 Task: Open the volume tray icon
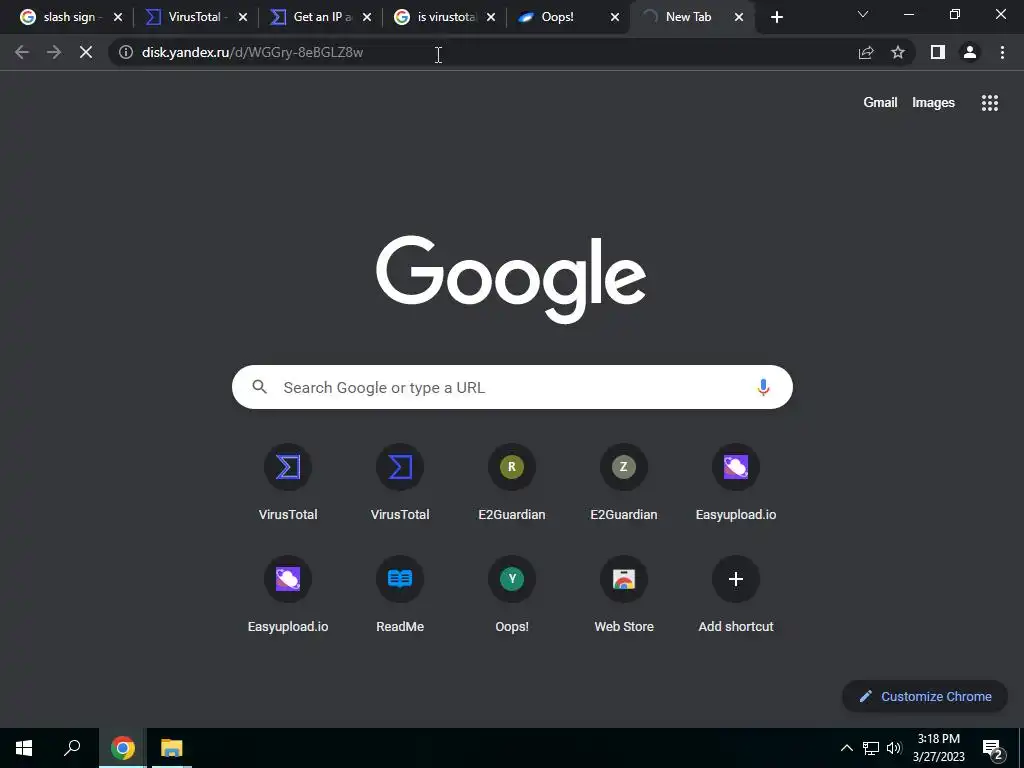(x=894, y=748)
